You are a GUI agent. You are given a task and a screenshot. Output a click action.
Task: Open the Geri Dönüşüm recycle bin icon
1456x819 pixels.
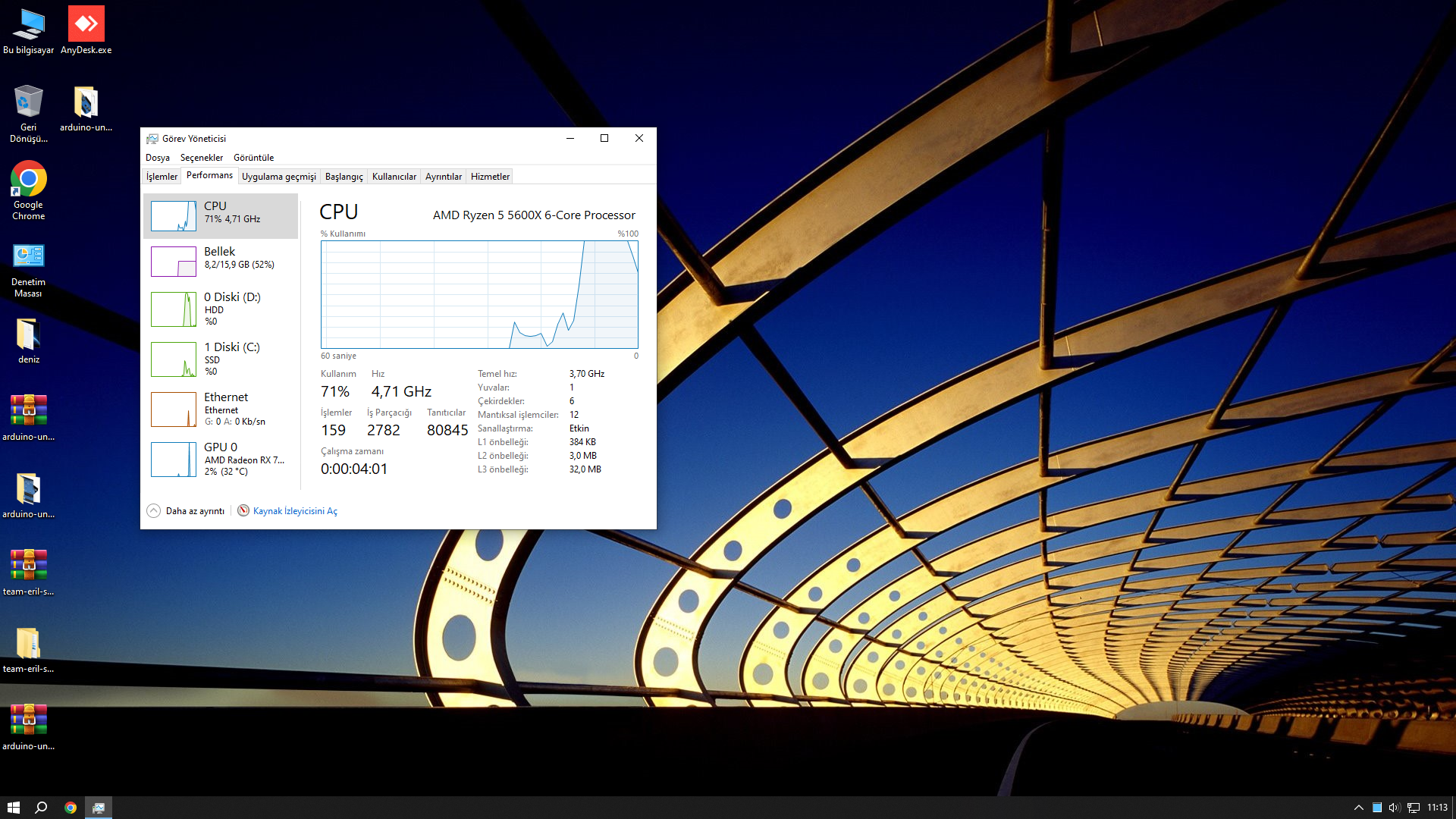tap(28, 114)
